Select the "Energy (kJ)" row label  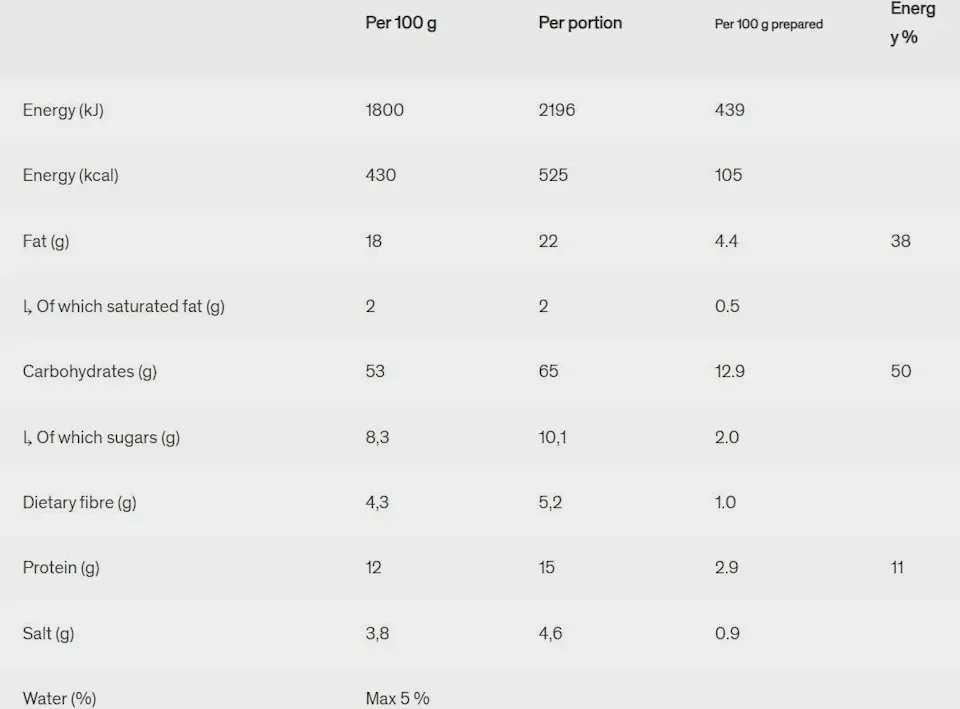tap(63, 110)
